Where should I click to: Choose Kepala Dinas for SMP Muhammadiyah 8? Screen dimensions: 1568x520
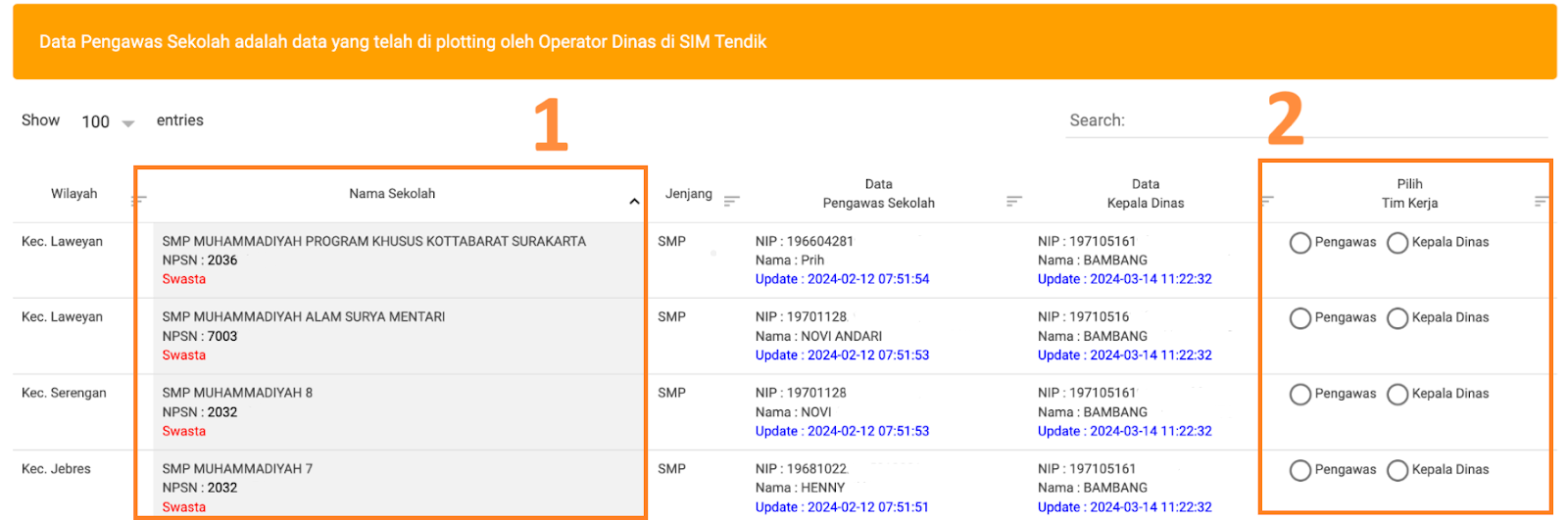(x=1397, y=395)
